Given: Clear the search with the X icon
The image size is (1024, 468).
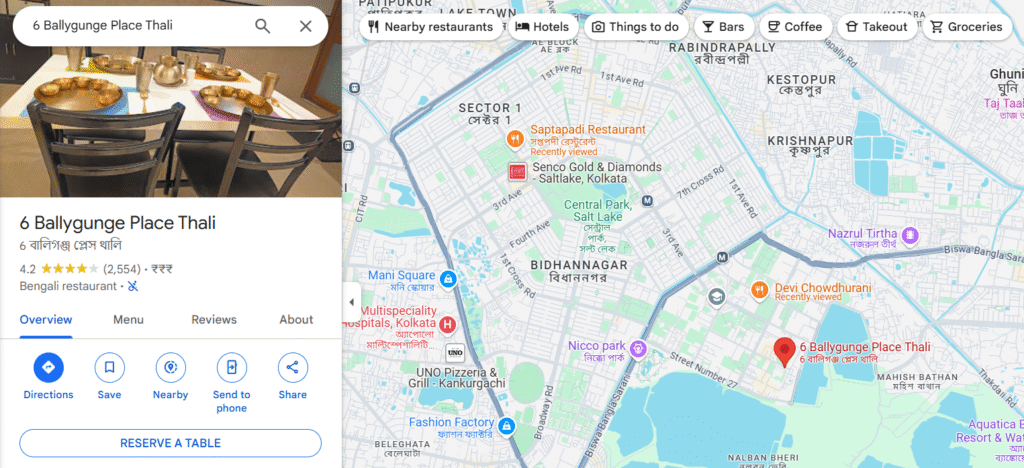Looking at the screenshot, I should [x=306, y=26].
